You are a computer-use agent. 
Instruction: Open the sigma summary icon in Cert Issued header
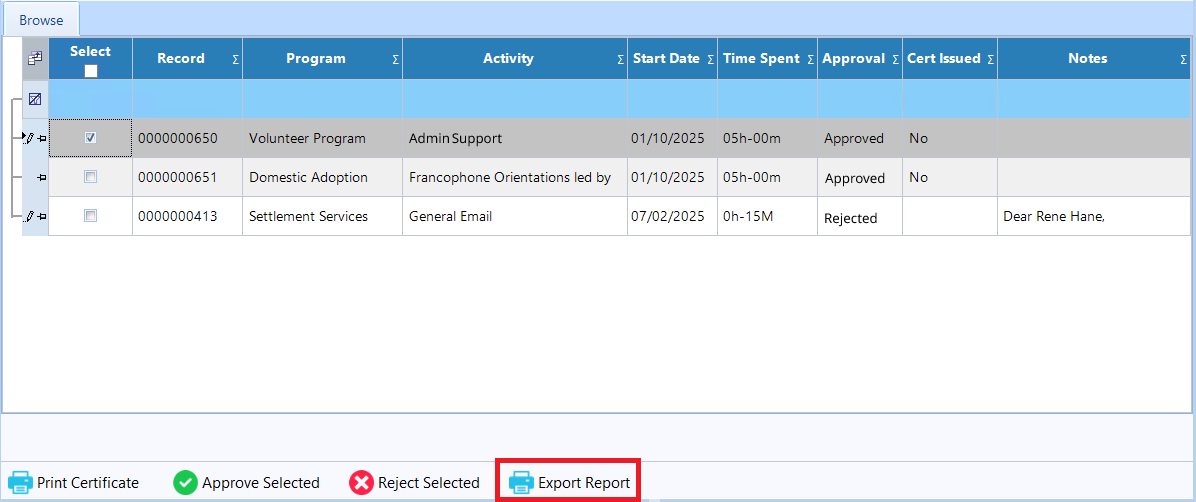[991, 60]
